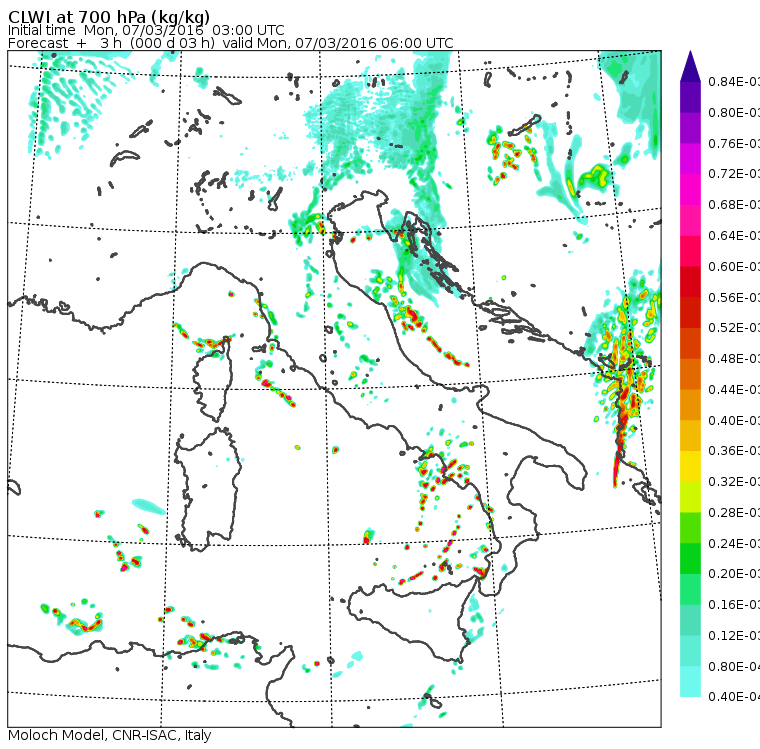Click the 0.48E-03 colorbar label
Screen dimensions: 760x749
pyautogui.click(x=734, y=359)
